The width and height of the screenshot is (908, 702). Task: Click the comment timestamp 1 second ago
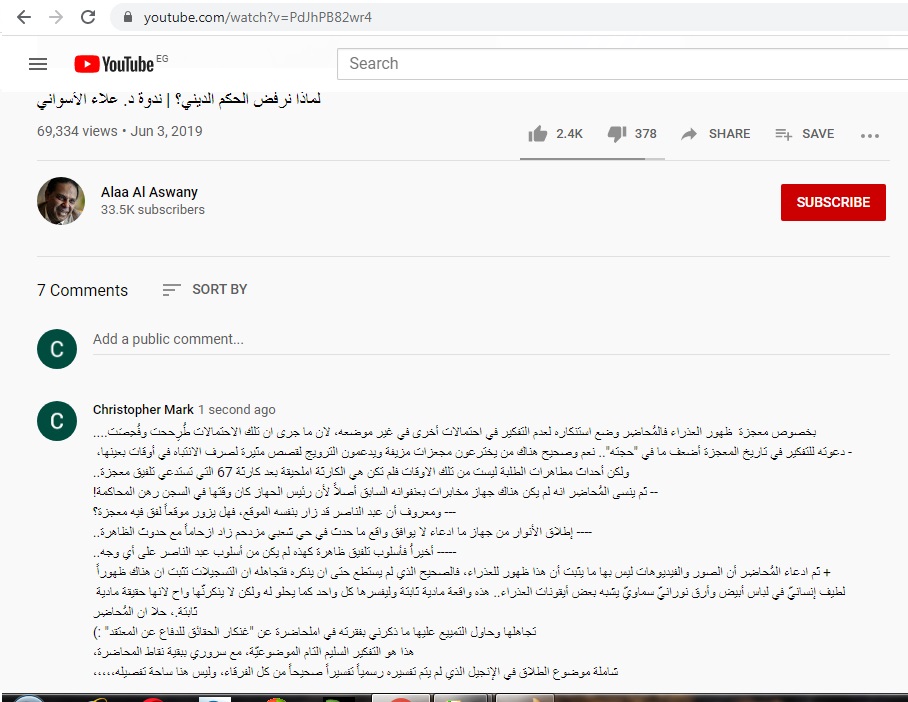coord(237,410)
